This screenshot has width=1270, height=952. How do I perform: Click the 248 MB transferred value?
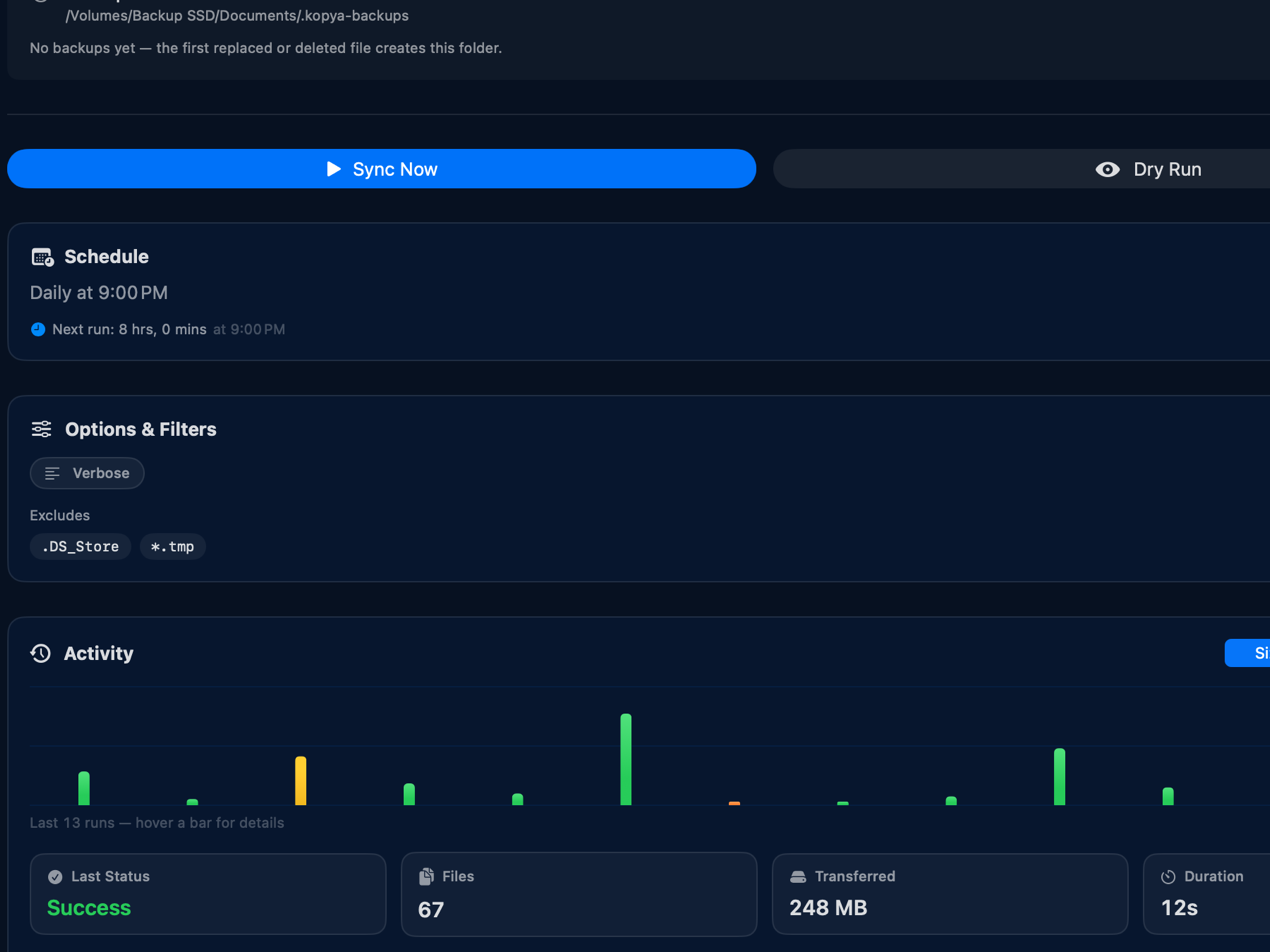tap(828, 908)
